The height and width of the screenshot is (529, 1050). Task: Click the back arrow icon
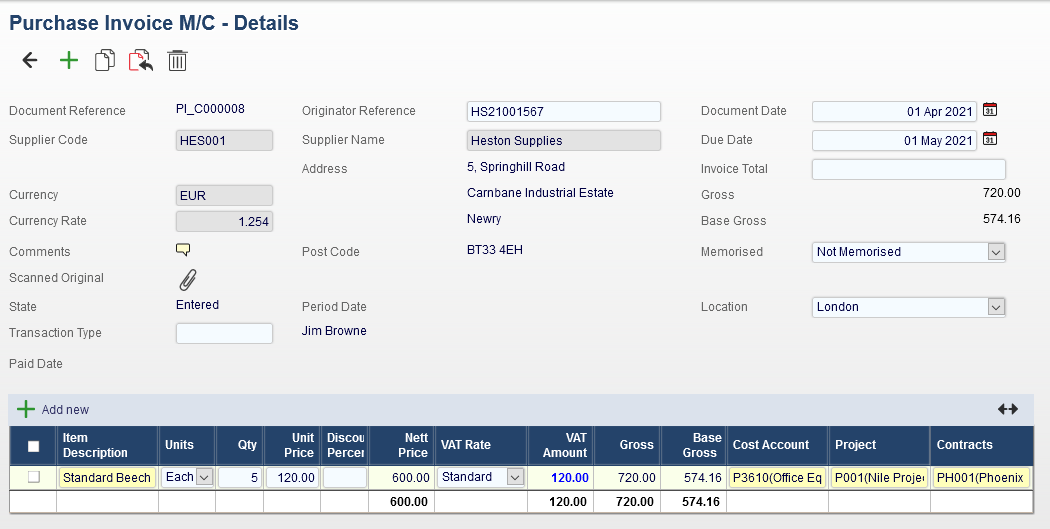30,61
